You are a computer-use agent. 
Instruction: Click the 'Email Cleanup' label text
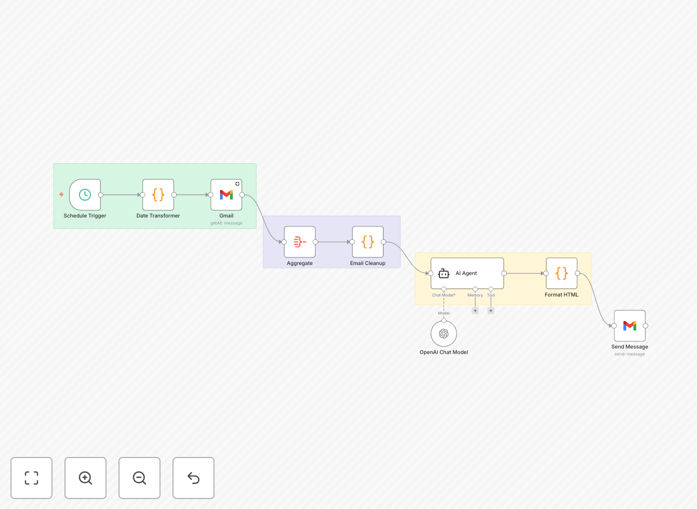coord(368,263)
